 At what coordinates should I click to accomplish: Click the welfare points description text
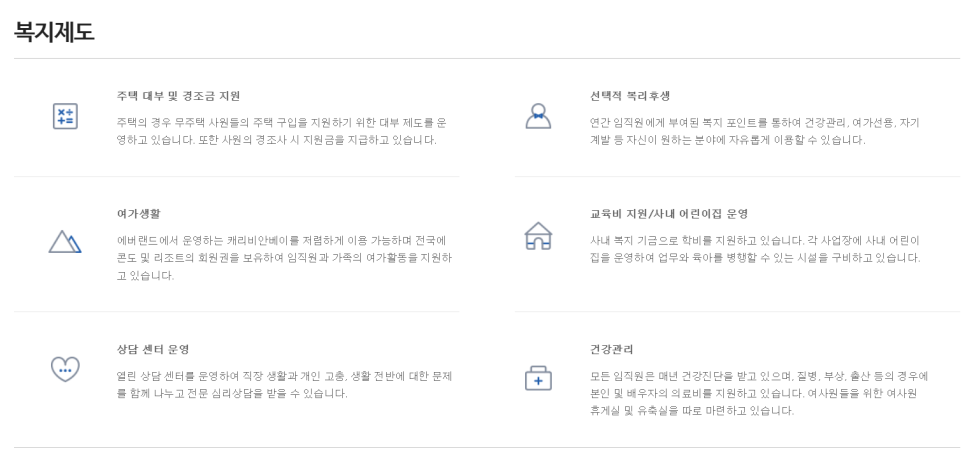(x=754, y=131)
